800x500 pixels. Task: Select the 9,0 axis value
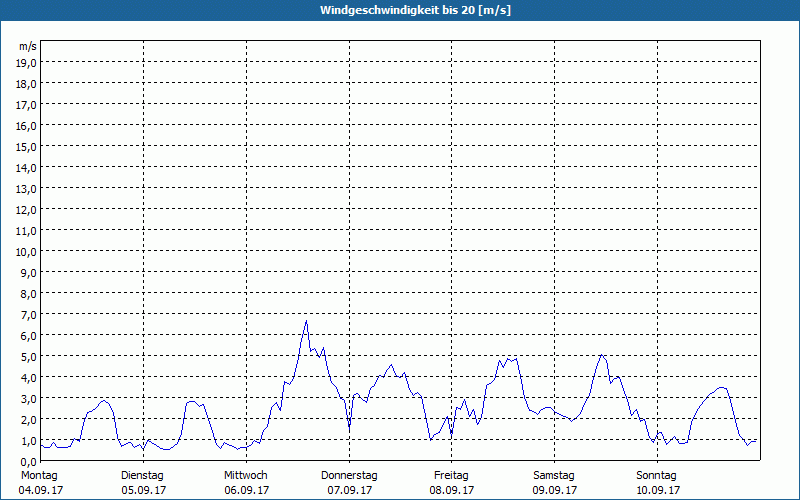point(30,273)
